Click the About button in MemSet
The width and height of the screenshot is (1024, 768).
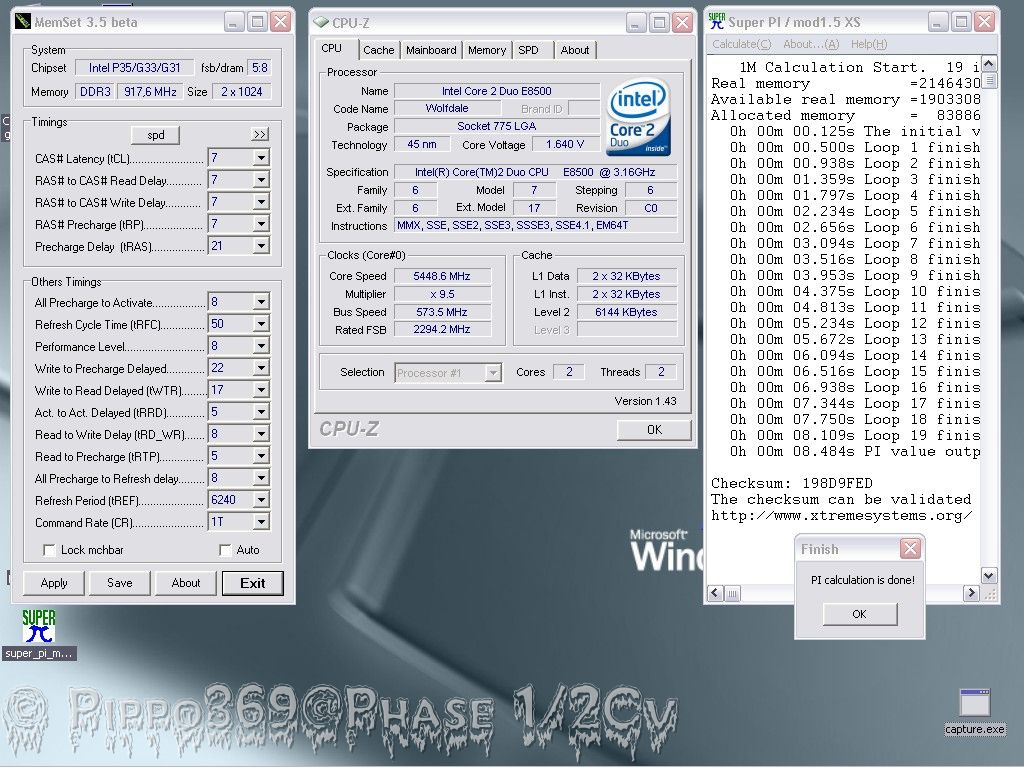pos(186,583)
